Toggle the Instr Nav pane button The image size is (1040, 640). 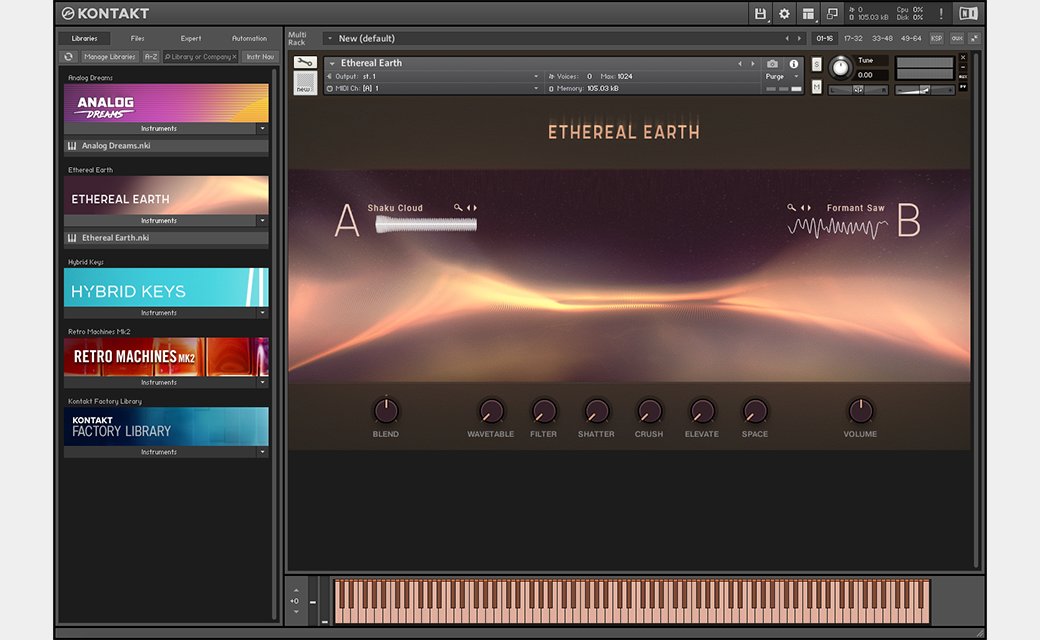(260, 57)
